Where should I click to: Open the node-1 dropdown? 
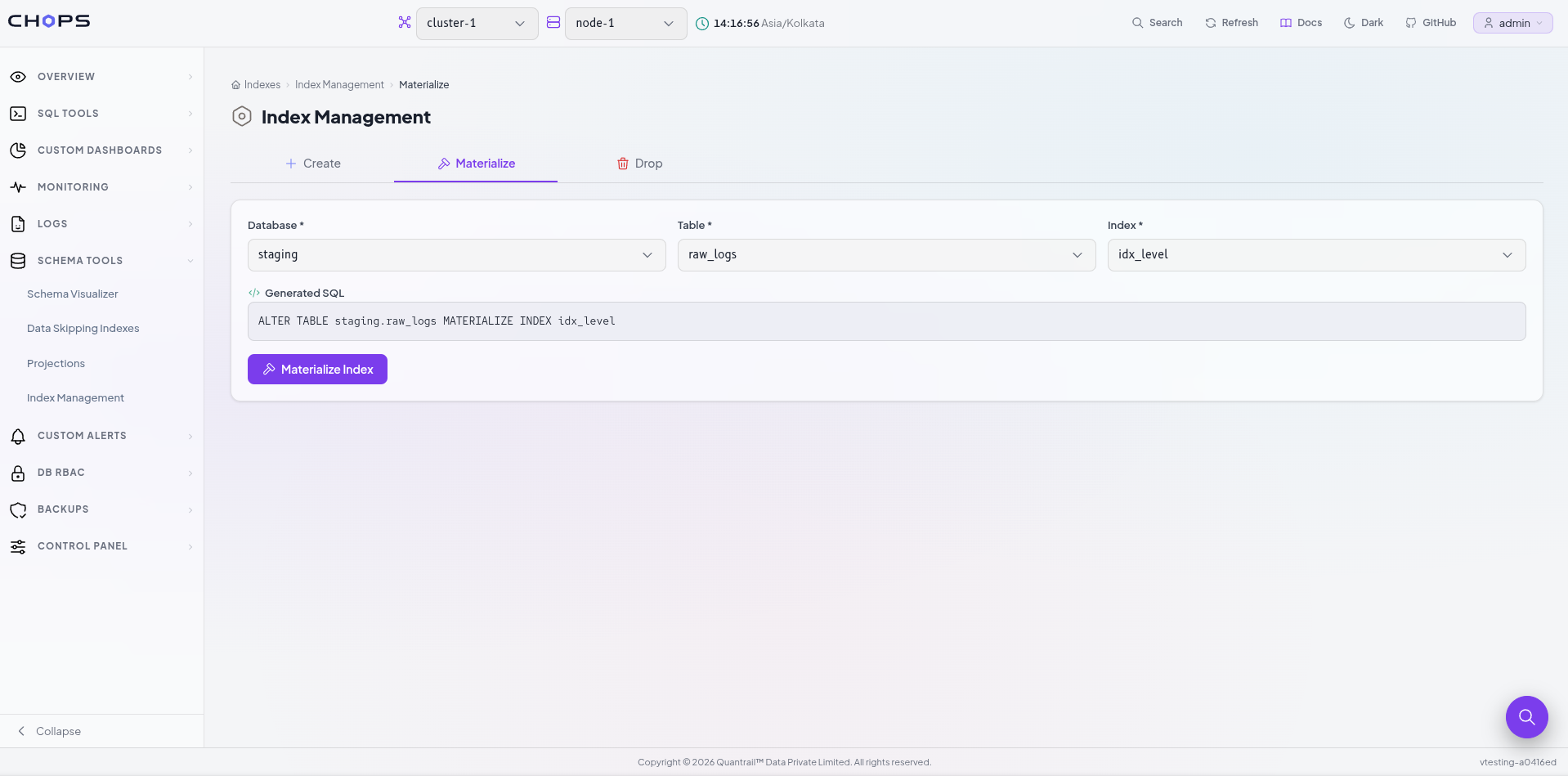coord(625,23)
